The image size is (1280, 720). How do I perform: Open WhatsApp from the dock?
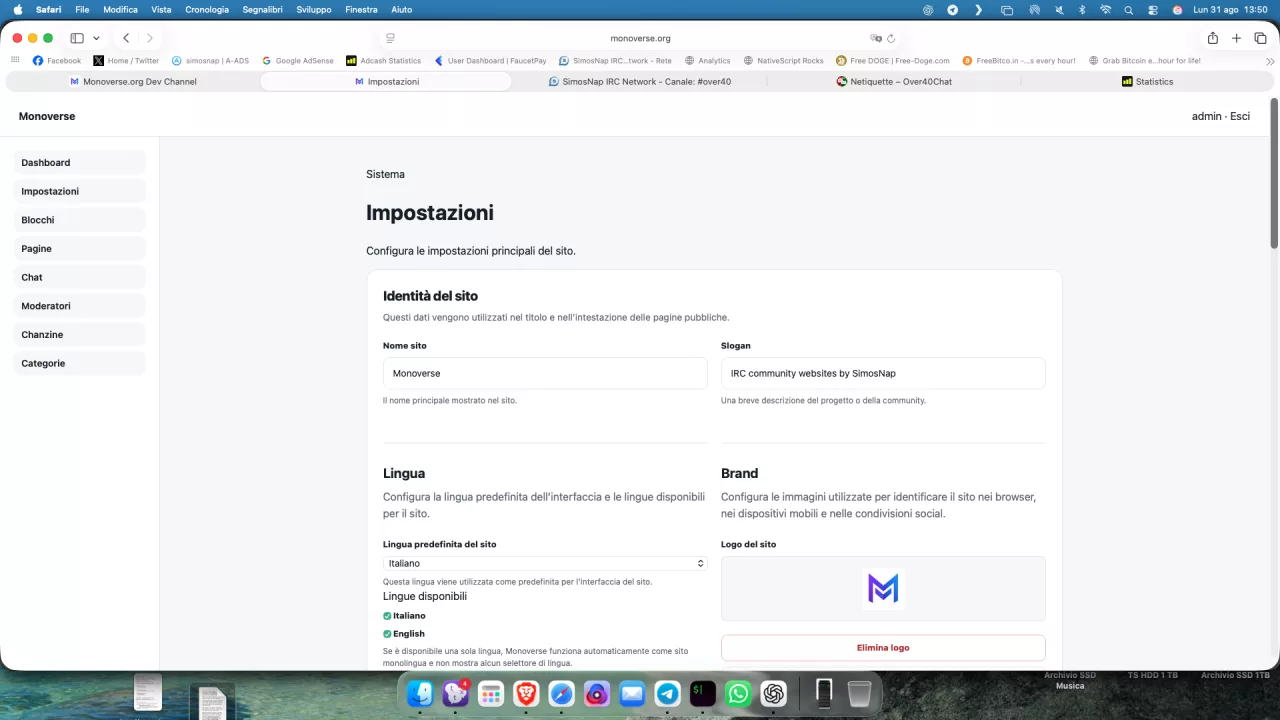pyautogui.click(x=738, y=693)
